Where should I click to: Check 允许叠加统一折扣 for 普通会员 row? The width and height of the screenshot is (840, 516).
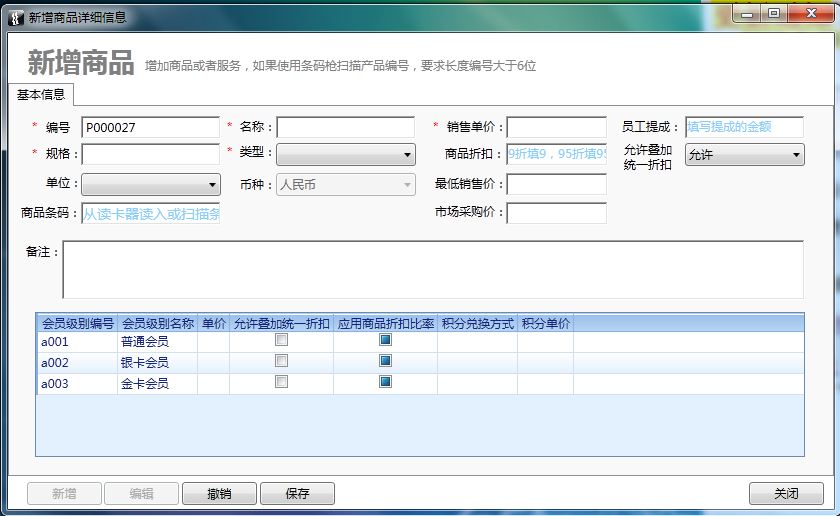point(281,340)
